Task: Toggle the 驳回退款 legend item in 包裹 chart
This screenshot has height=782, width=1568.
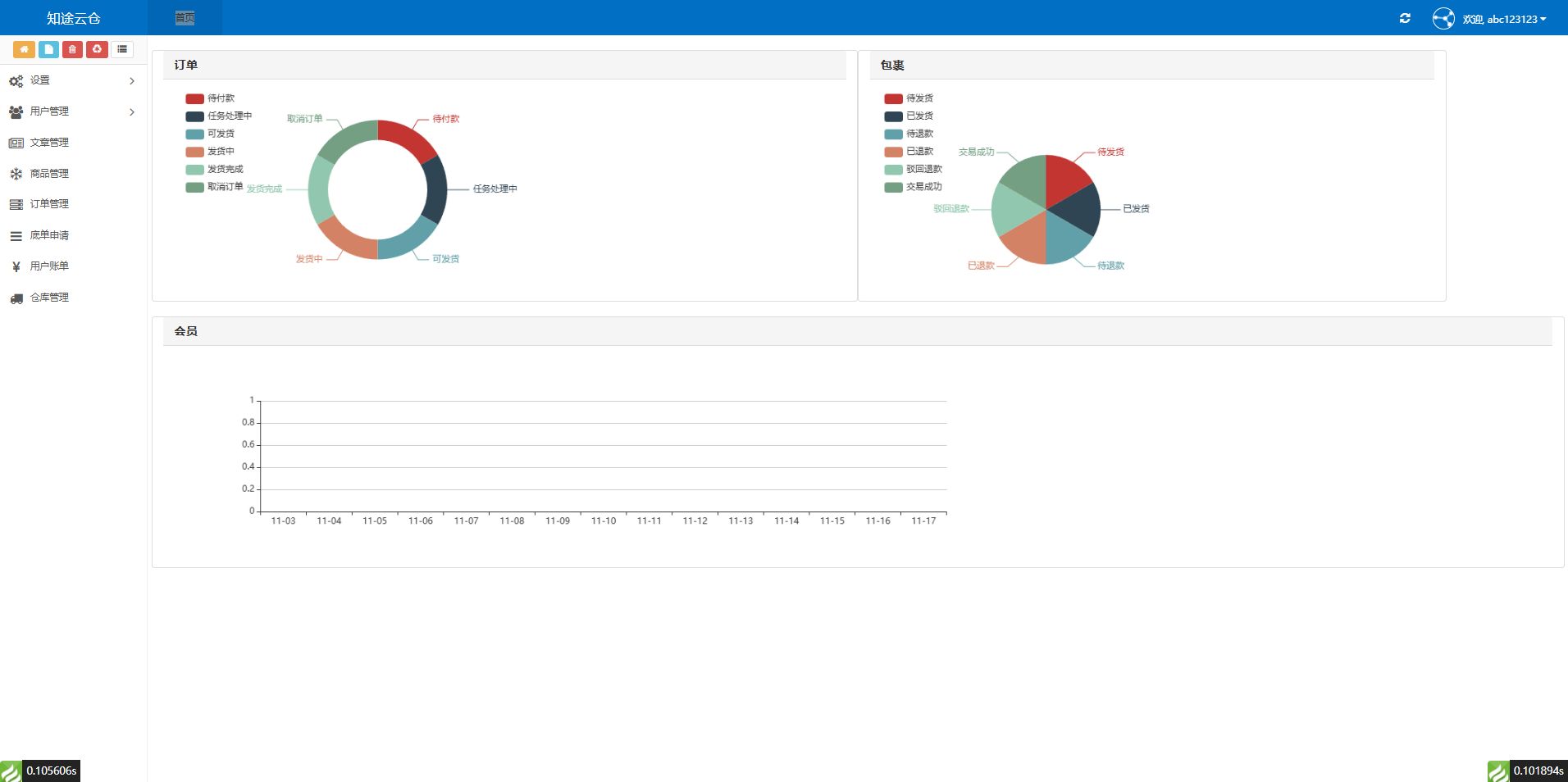Action: tap(913, 170)
